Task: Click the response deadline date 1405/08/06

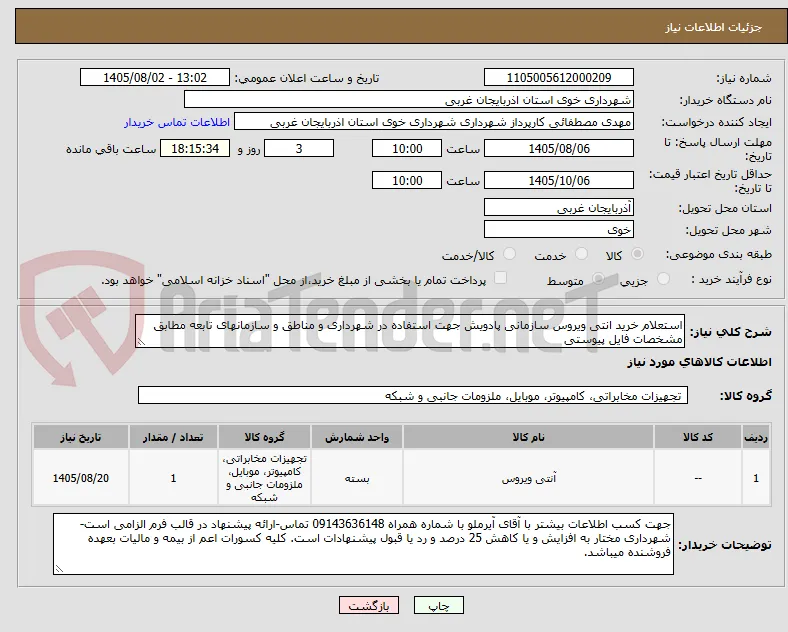Action: 559,149
